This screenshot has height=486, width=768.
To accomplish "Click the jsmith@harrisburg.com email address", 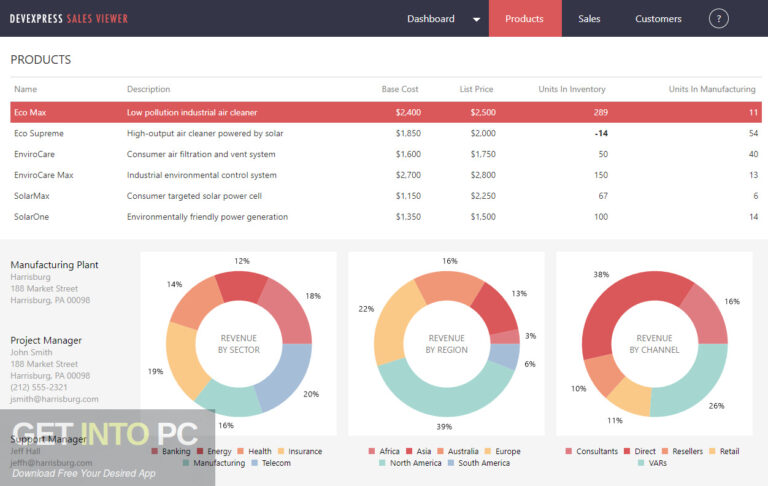I will click(x=54, y=399).
